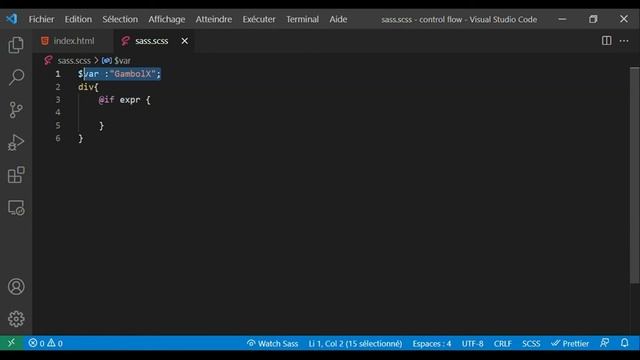
Task: Click on the @if expr line
Action: [124, 100]
